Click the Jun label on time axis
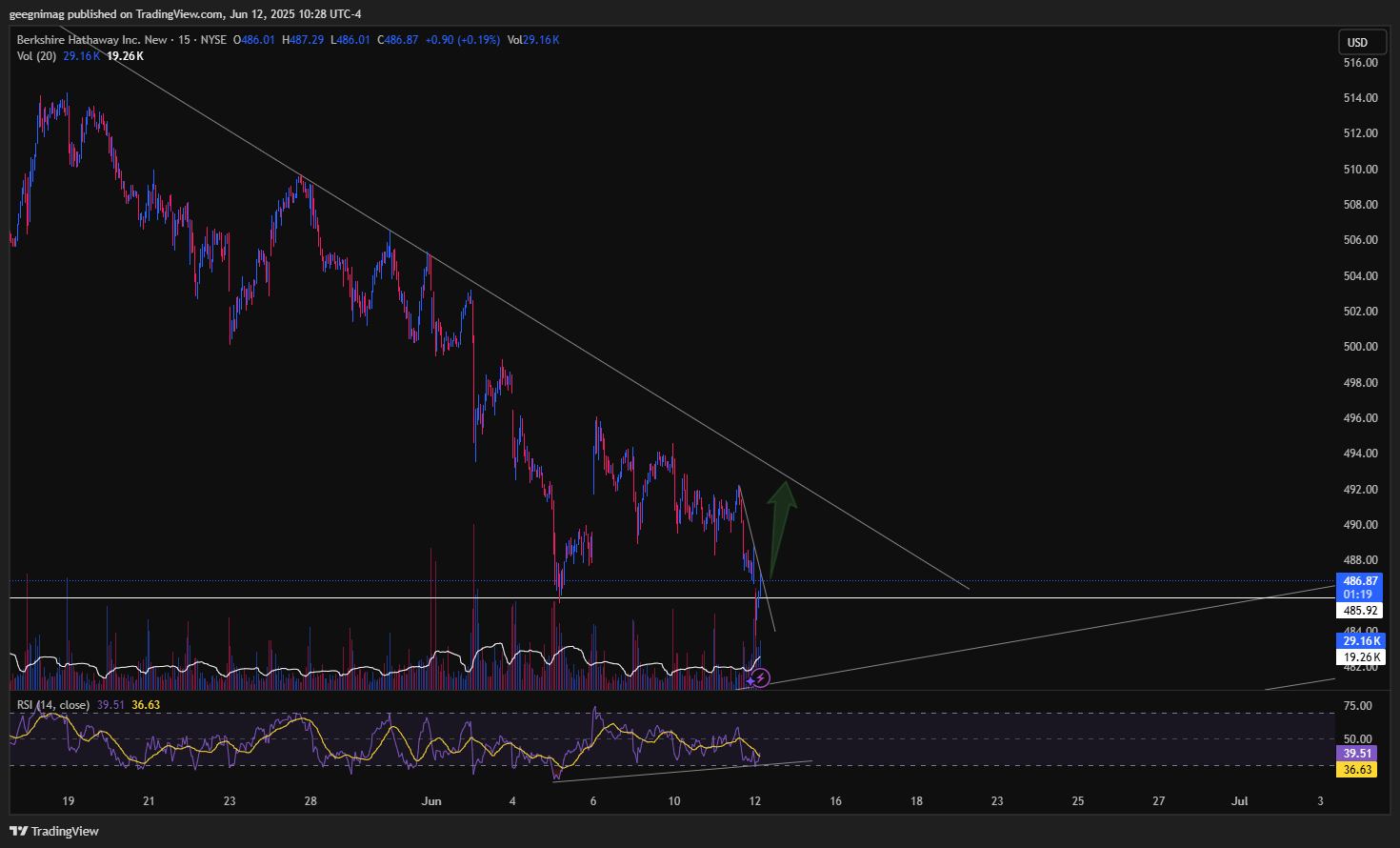The width and height of the screenshot is (1400, 848). [x=431, y=801]
